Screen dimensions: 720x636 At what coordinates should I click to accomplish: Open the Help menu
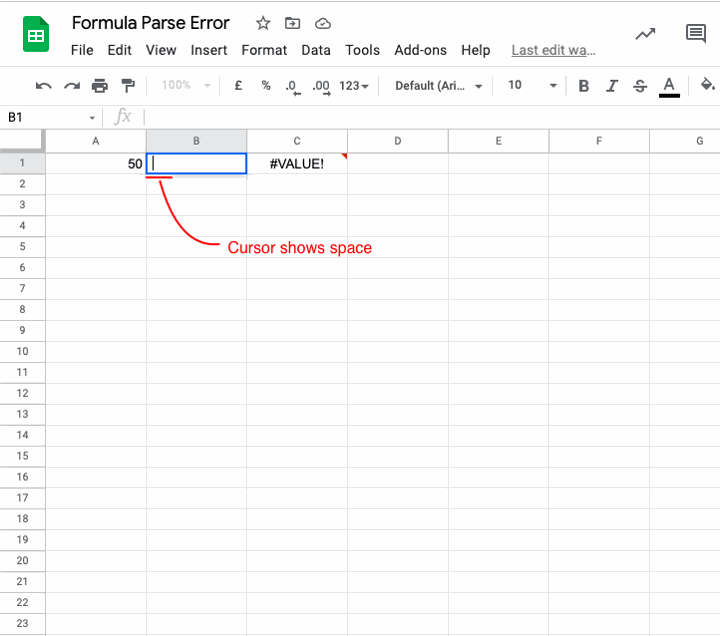tap(476, 50)
